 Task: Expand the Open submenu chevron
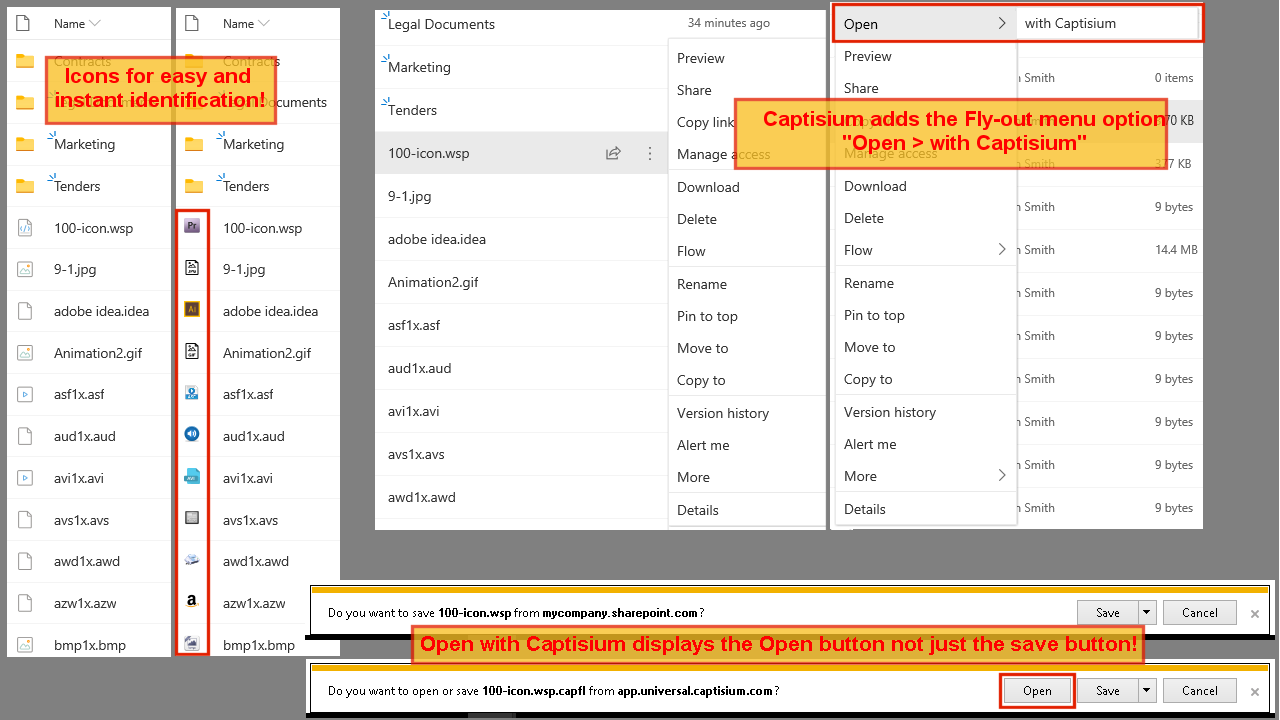click(1002, 24)
